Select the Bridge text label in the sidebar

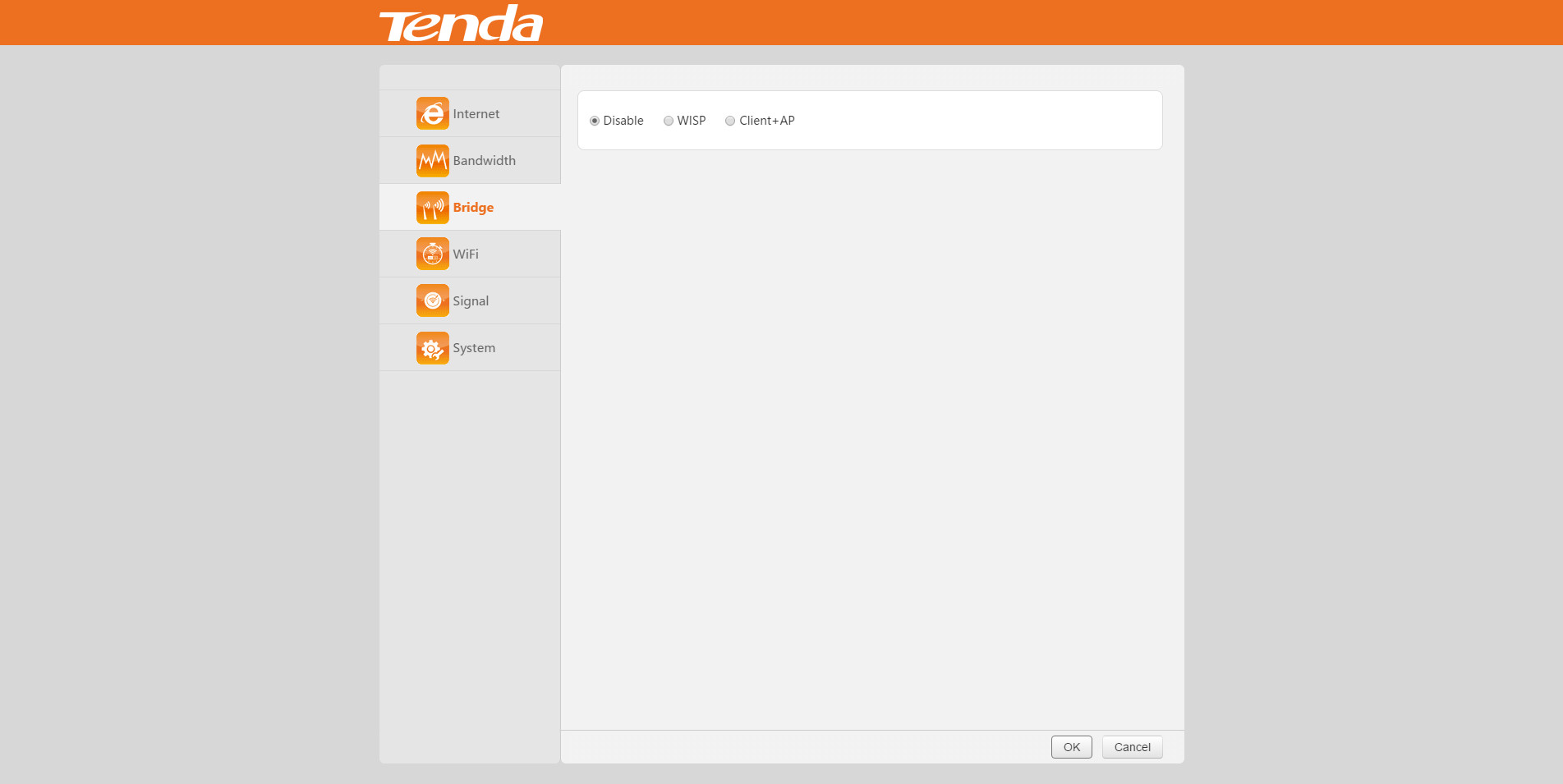pyautogui.click(x=473, y=208)
